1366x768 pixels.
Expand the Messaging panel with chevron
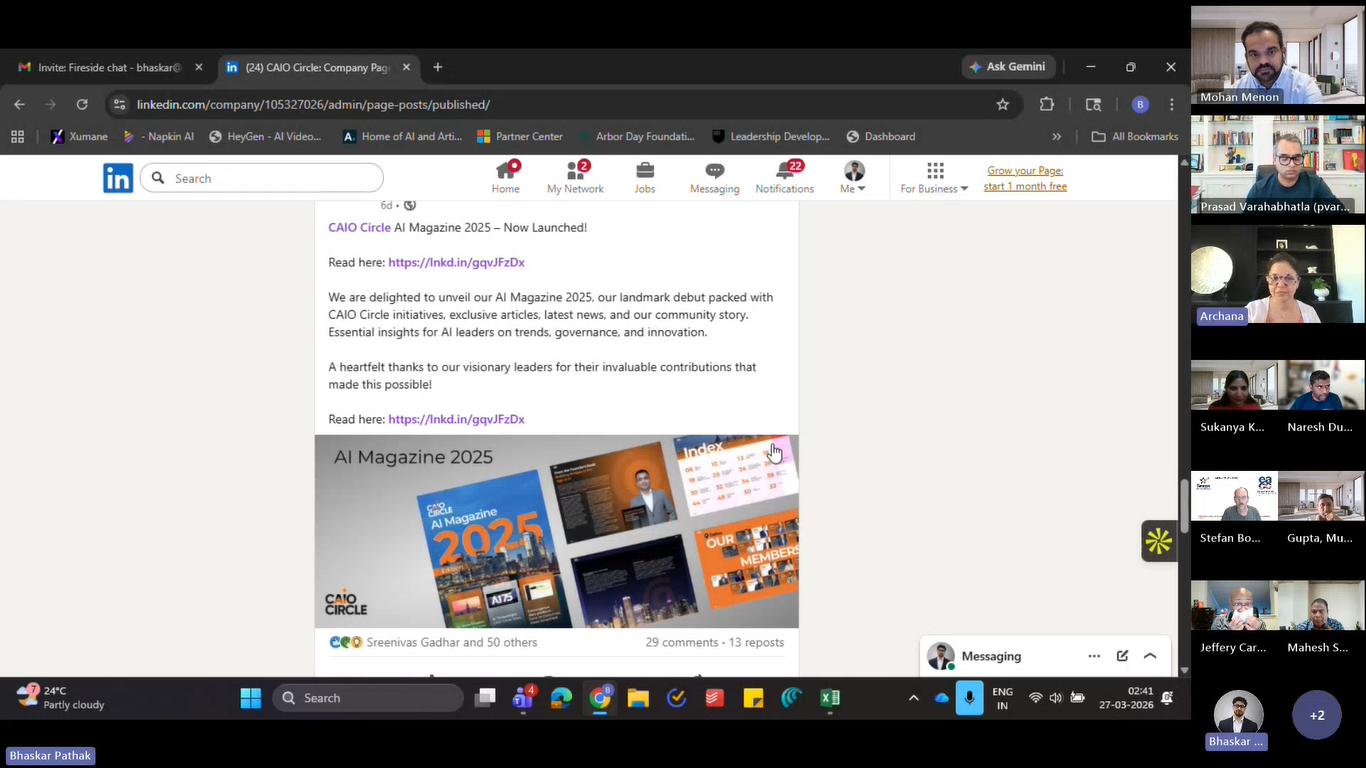pos(1150,656)
